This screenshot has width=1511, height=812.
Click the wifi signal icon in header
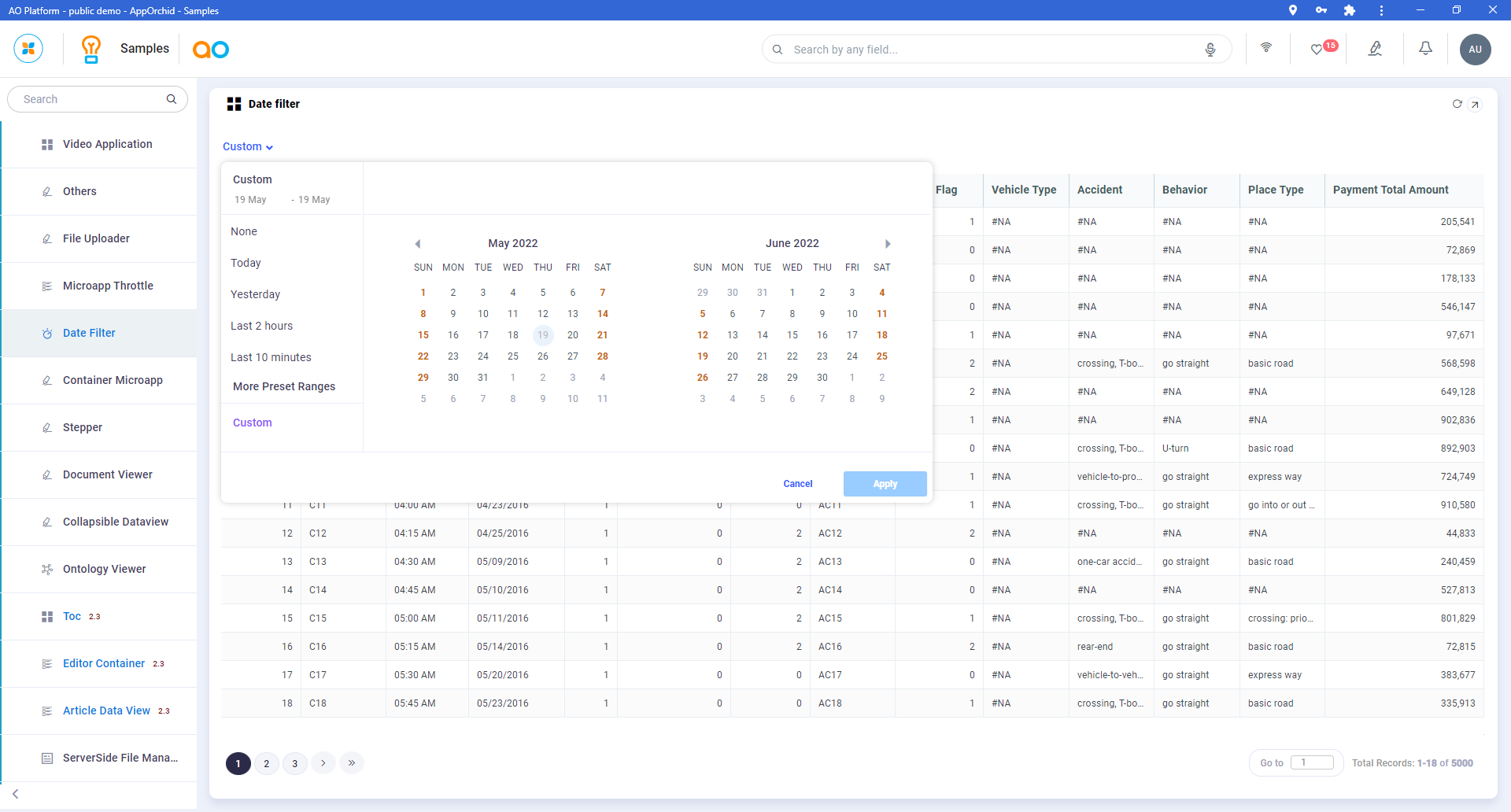click(x=1266, y=48)
